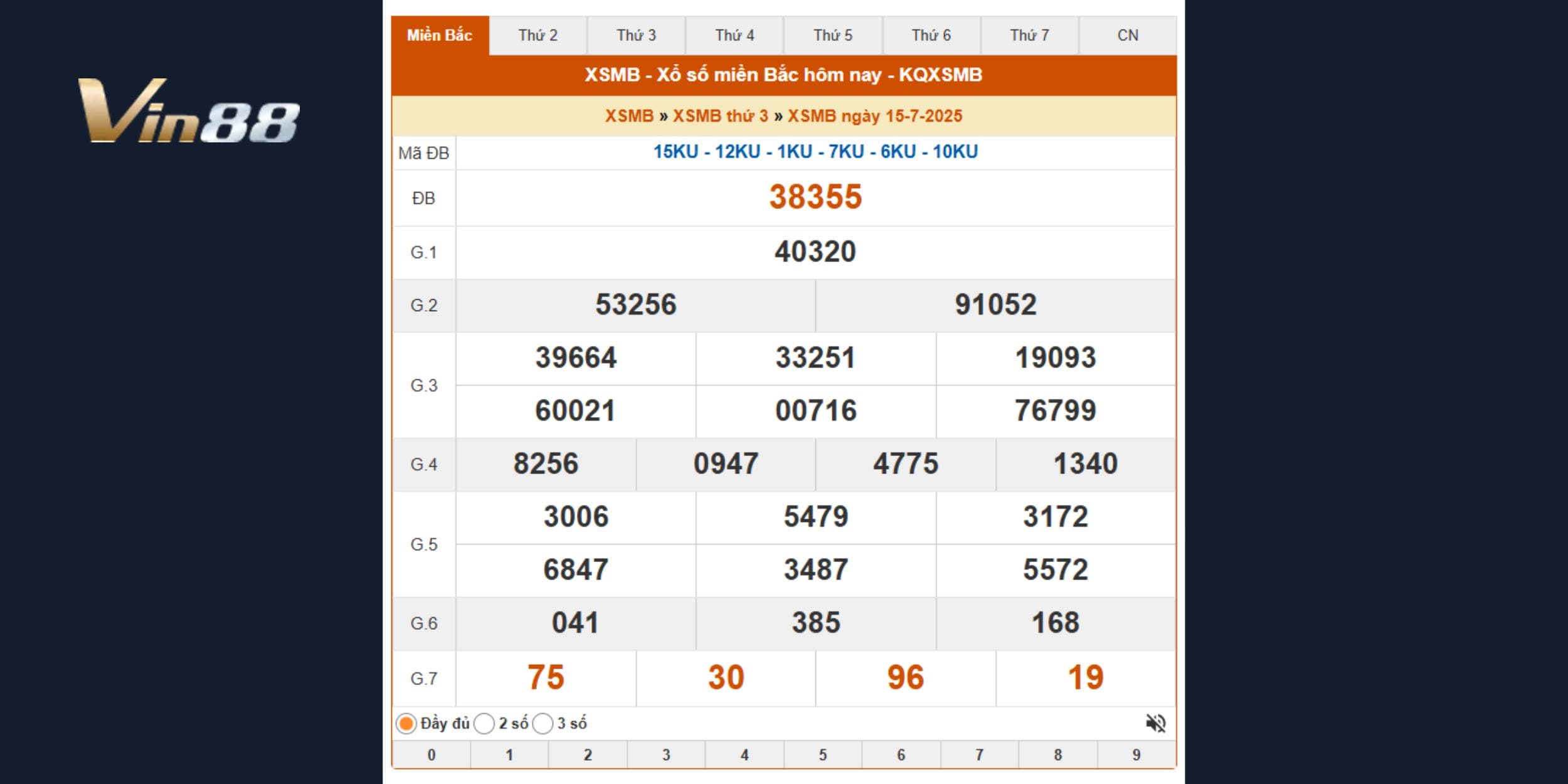The height and width of the screenshot is (784, 1568).
Task: Open the XSMB breadcrumb link
Action: pyautogui.click(x=629, y=116)
